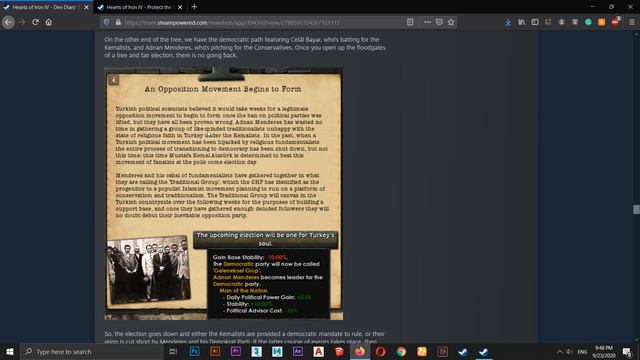The image size is (640, 360).
Task: Click the teal circular extension icon
Action: coord(588,22)
